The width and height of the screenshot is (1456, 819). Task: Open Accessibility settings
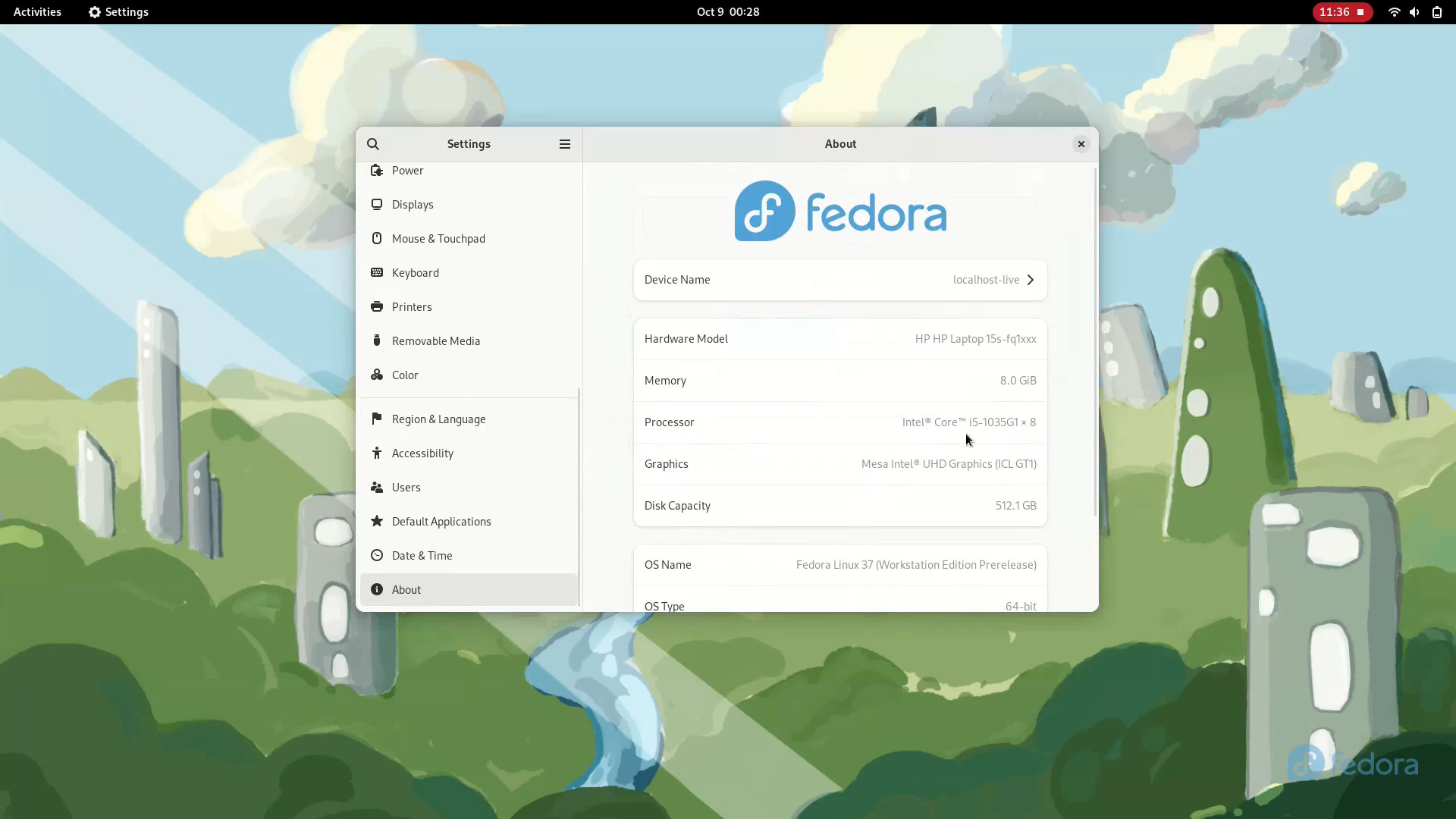click(x=422, y=453)
